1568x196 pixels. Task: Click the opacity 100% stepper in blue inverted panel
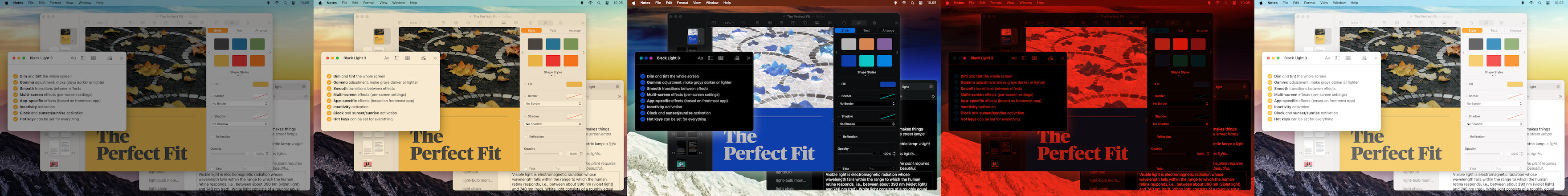[894, 153]
